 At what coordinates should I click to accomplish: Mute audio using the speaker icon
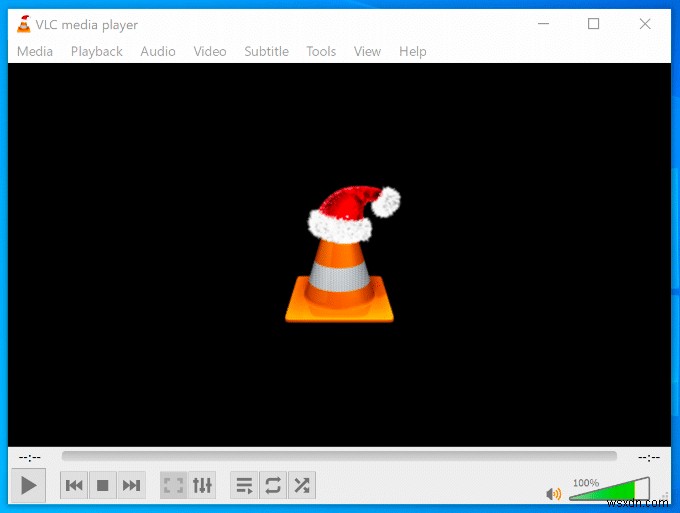point(553,493)
